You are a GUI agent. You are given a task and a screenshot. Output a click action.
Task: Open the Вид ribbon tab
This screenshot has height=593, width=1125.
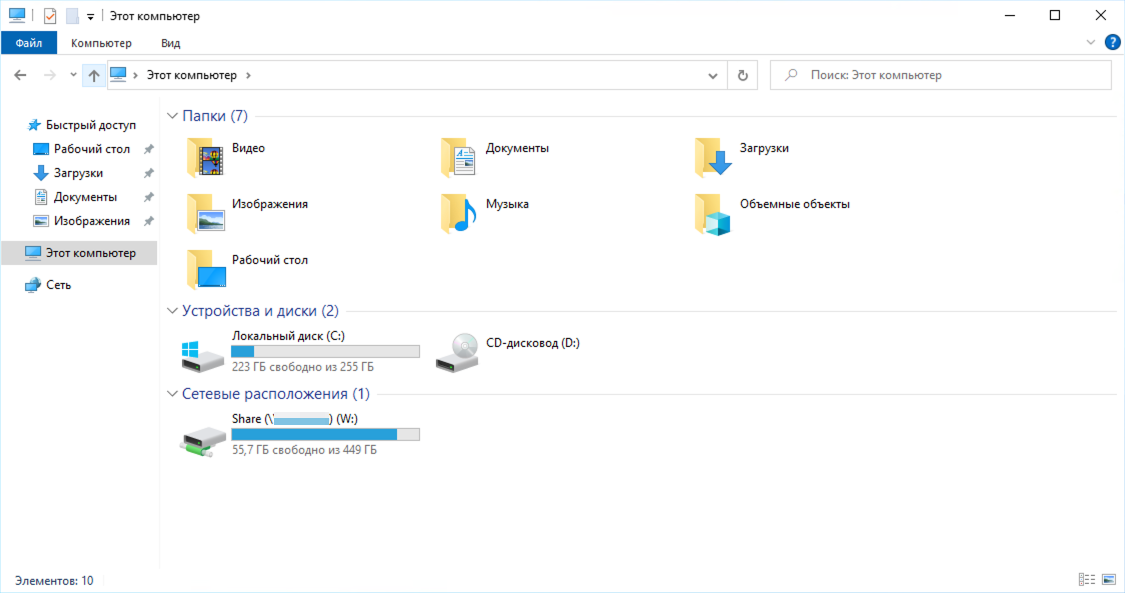pyautogui.click(x=170, y=43)
